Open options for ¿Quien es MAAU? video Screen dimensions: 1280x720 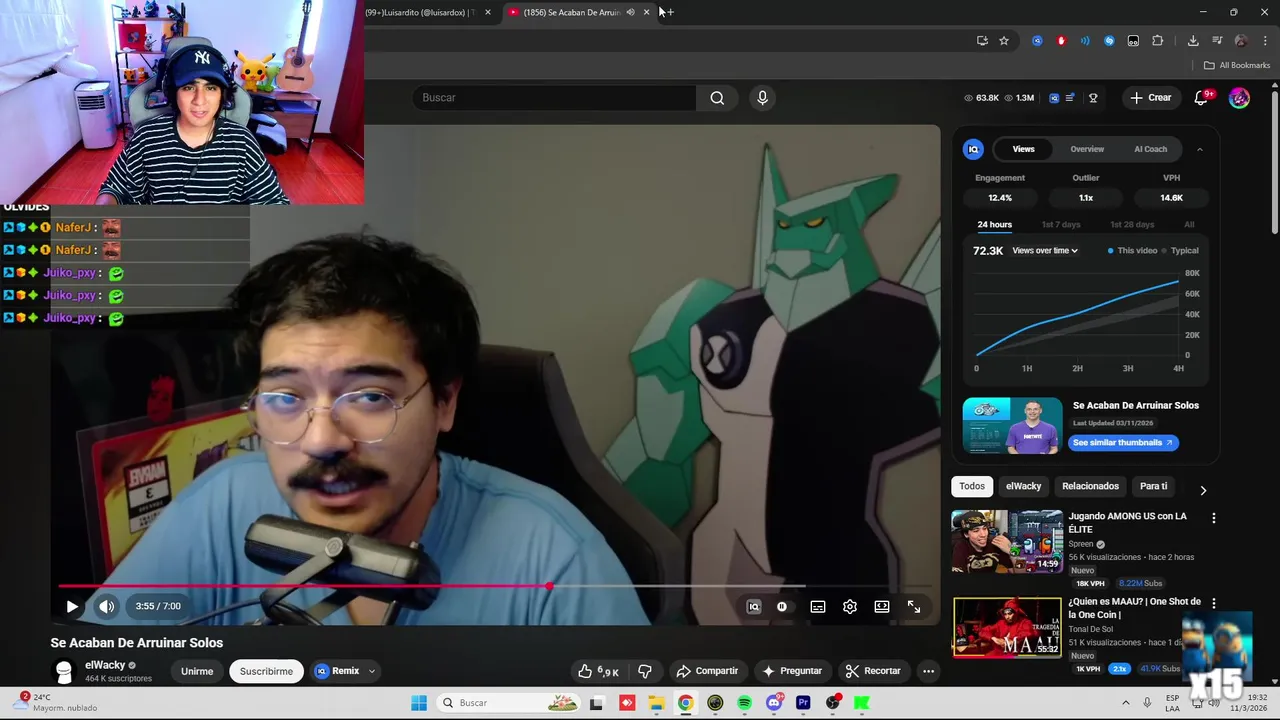tap(1214, 604)
